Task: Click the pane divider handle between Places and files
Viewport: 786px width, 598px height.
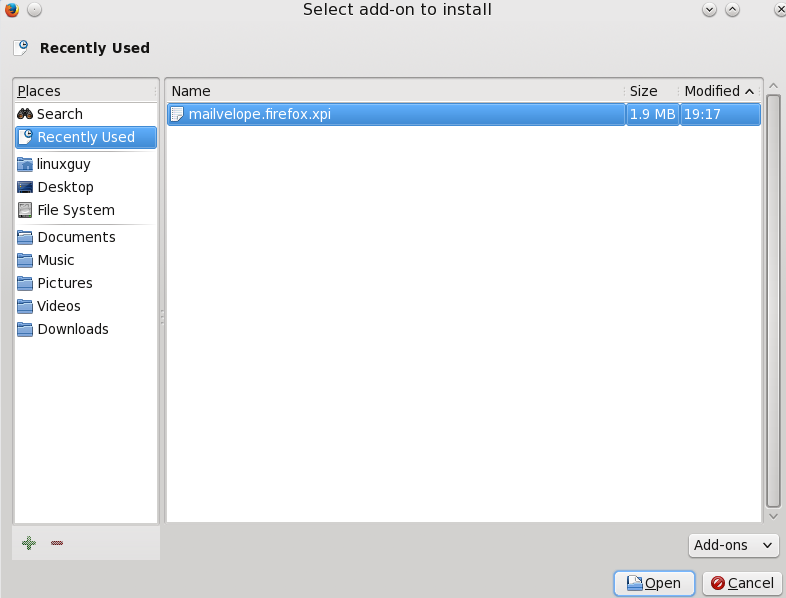Action: 162,317
